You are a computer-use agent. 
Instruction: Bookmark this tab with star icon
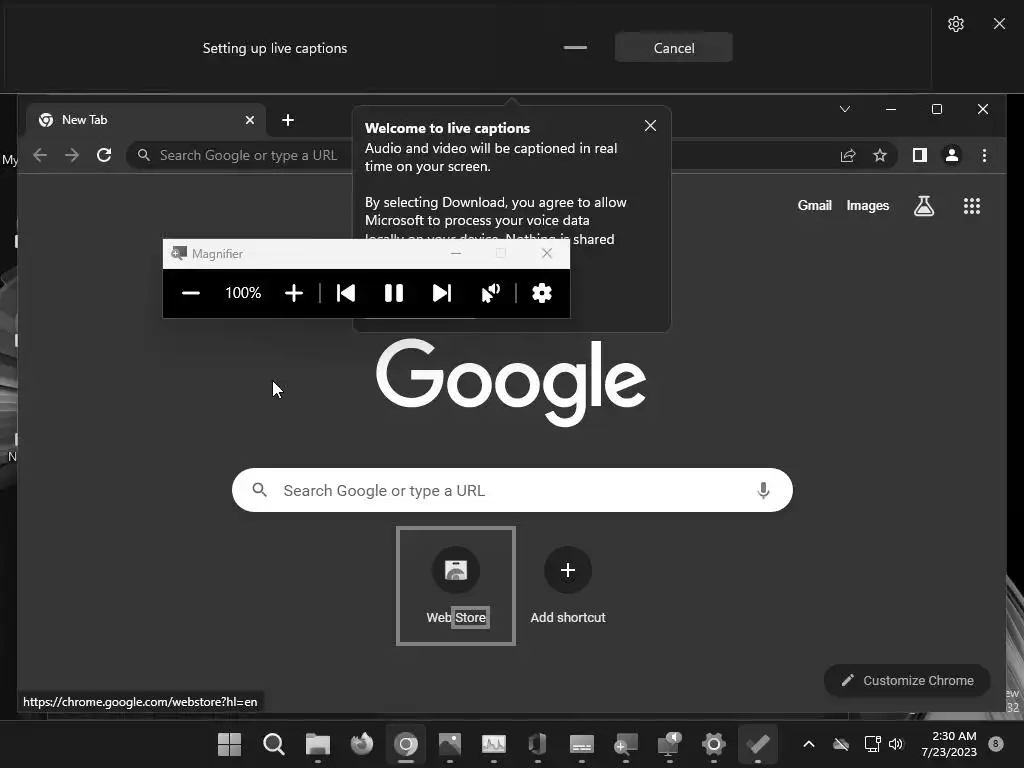click(880, 155)
